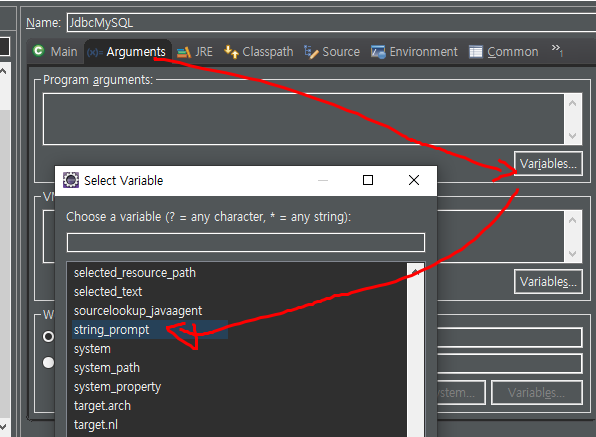
Task: Click the Source tab's pencil icon
Action: (x=311, y=52)
